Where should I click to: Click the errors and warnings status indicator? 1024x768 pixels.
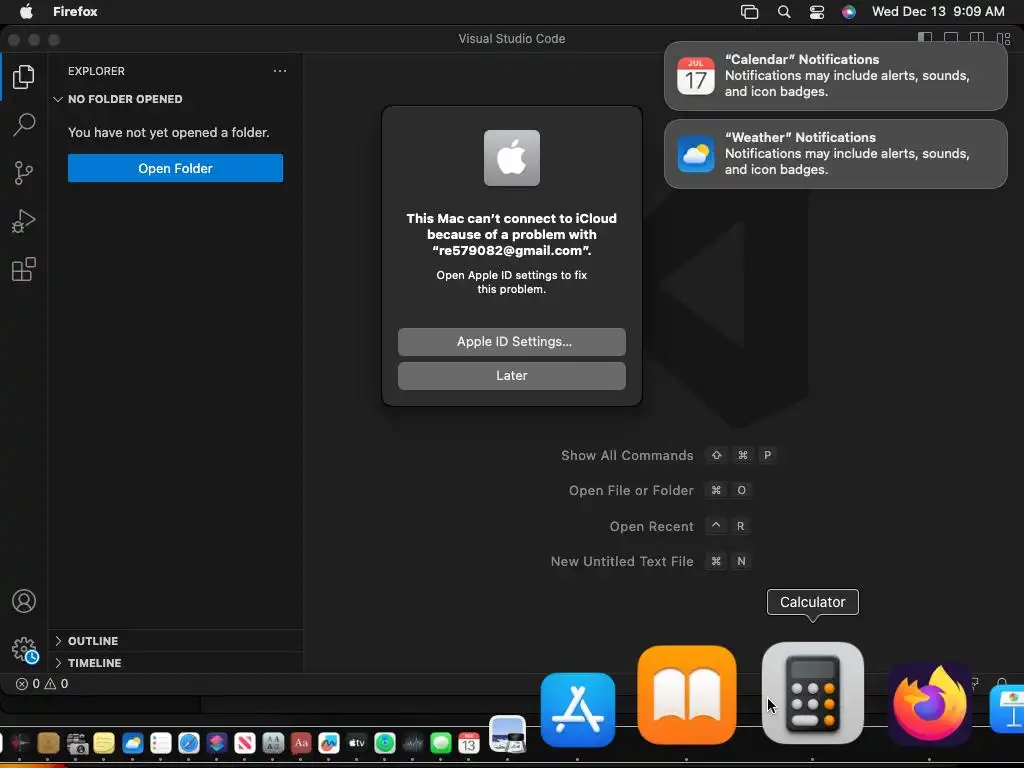pos(42,684)
